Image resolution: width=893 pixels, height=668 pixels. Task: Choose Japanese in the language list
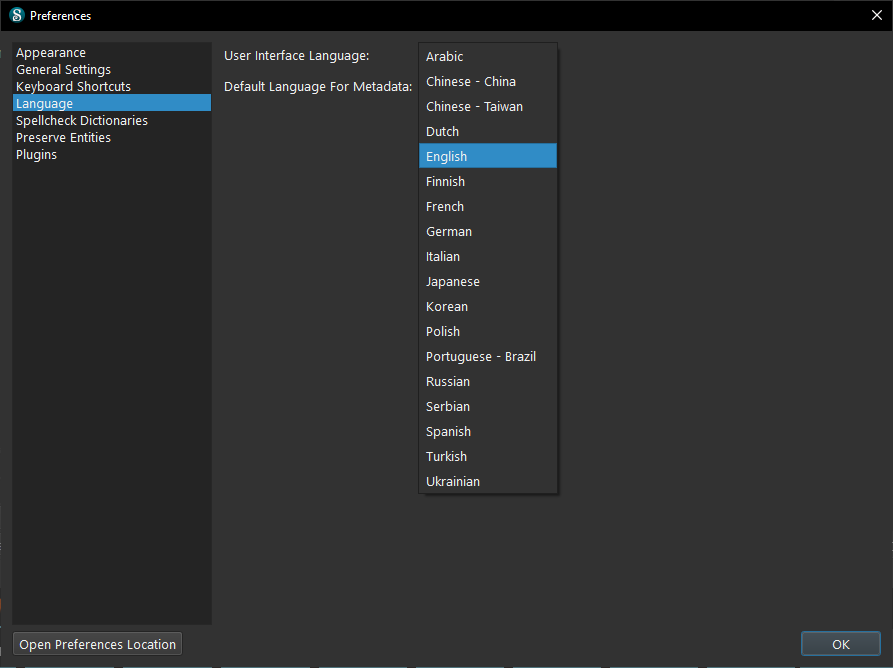point(453,282)
